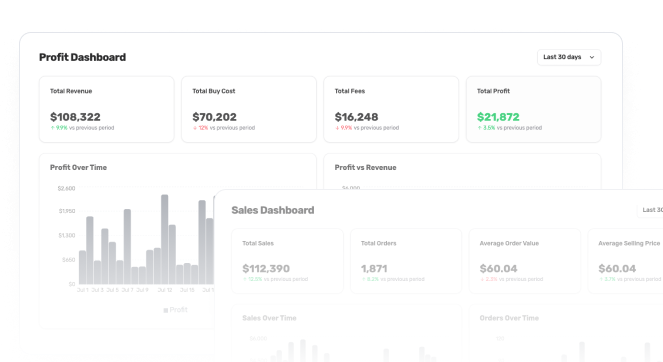Select the Total Orders label
Screen dimensions: 663x362
click(x=378, y=243)
